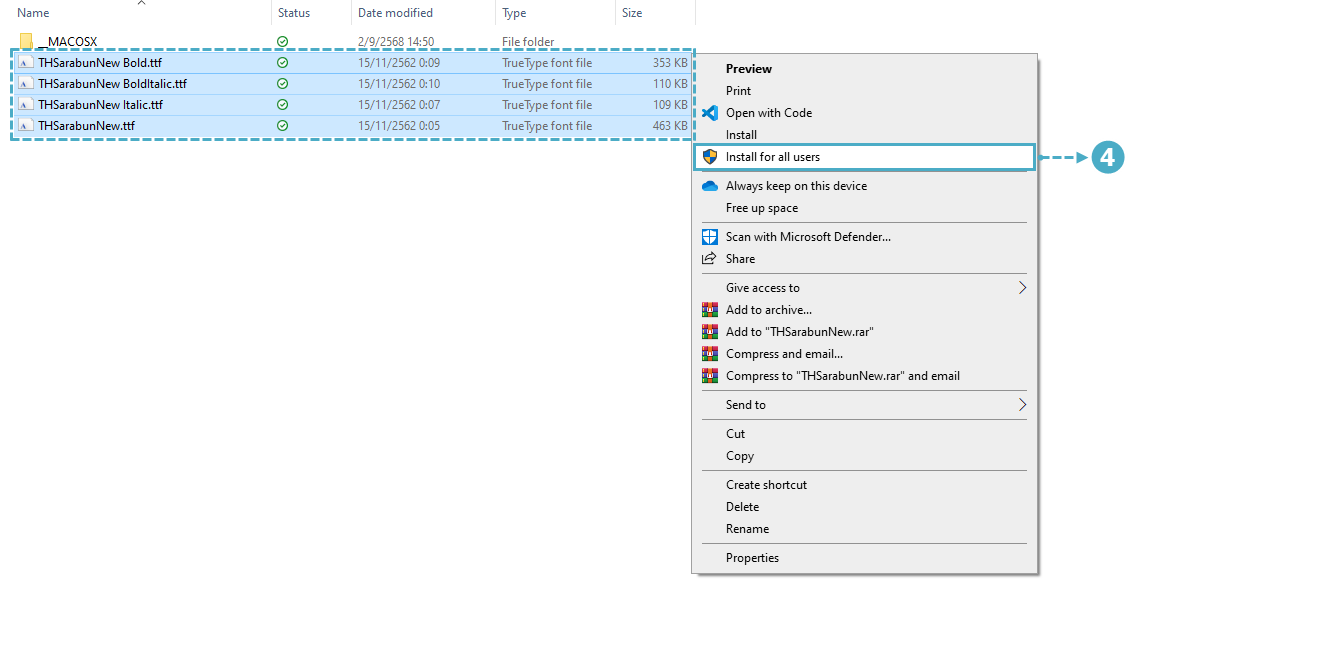Select Properties in the context menu
Viewport: 1332px width, 663px height.
pos(752,558)
